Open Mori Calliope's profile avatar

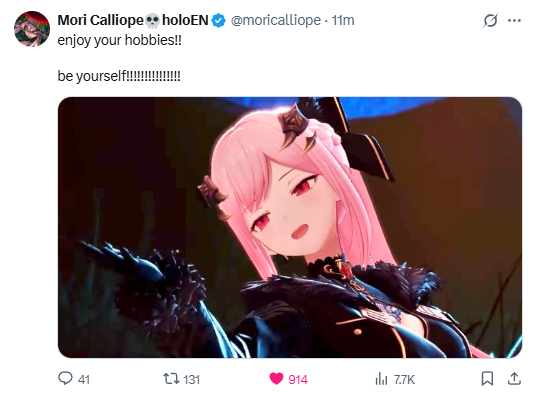coord(32,29)
